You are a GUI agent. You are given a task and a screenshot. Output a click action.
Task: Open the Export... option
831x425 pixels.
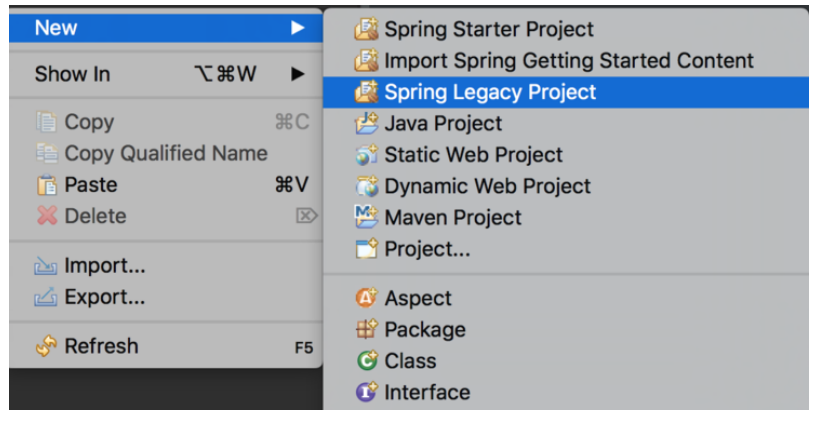[104, 297]
